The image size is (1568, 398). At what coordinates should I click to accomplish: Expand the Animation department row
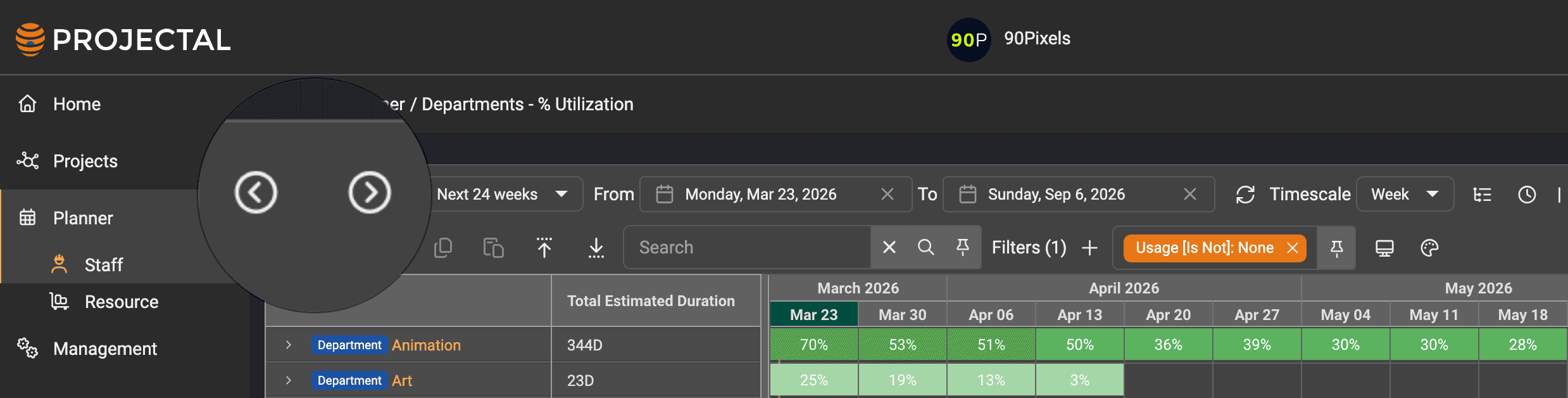289,345
